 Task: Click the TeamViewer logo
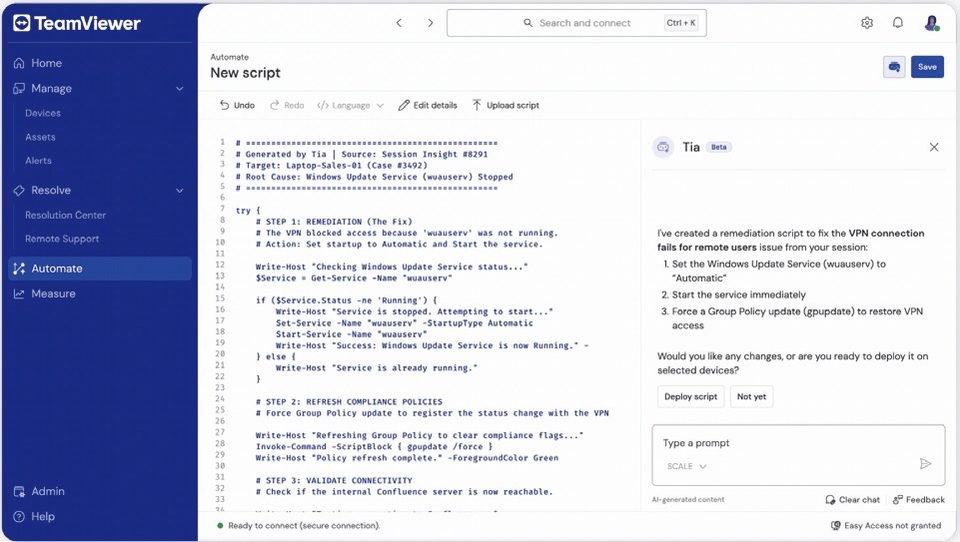click(77, 23)
